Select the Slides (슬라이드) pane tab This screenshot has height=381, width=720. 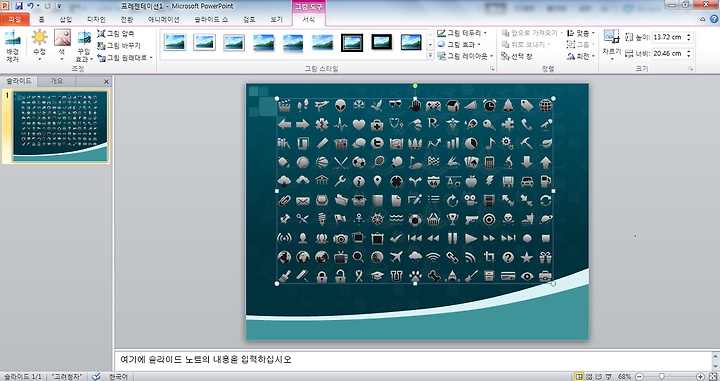tap(18, 81)
